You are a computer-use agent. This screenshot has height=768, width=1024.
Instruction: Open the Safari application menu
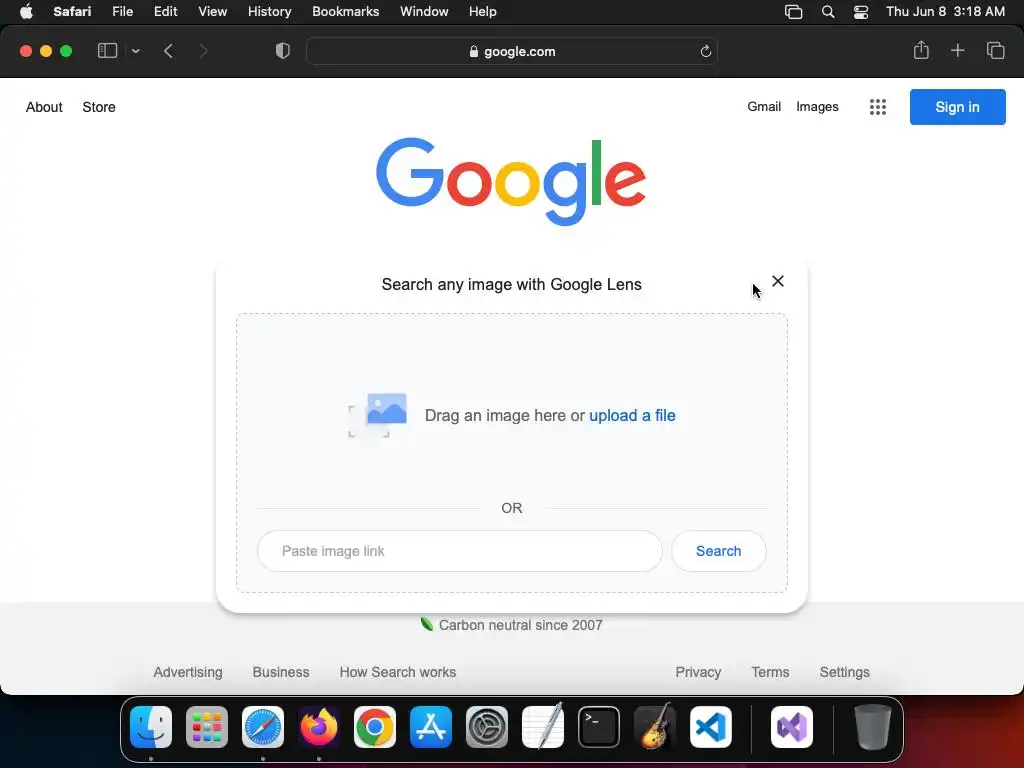click(x=72, y=12)
